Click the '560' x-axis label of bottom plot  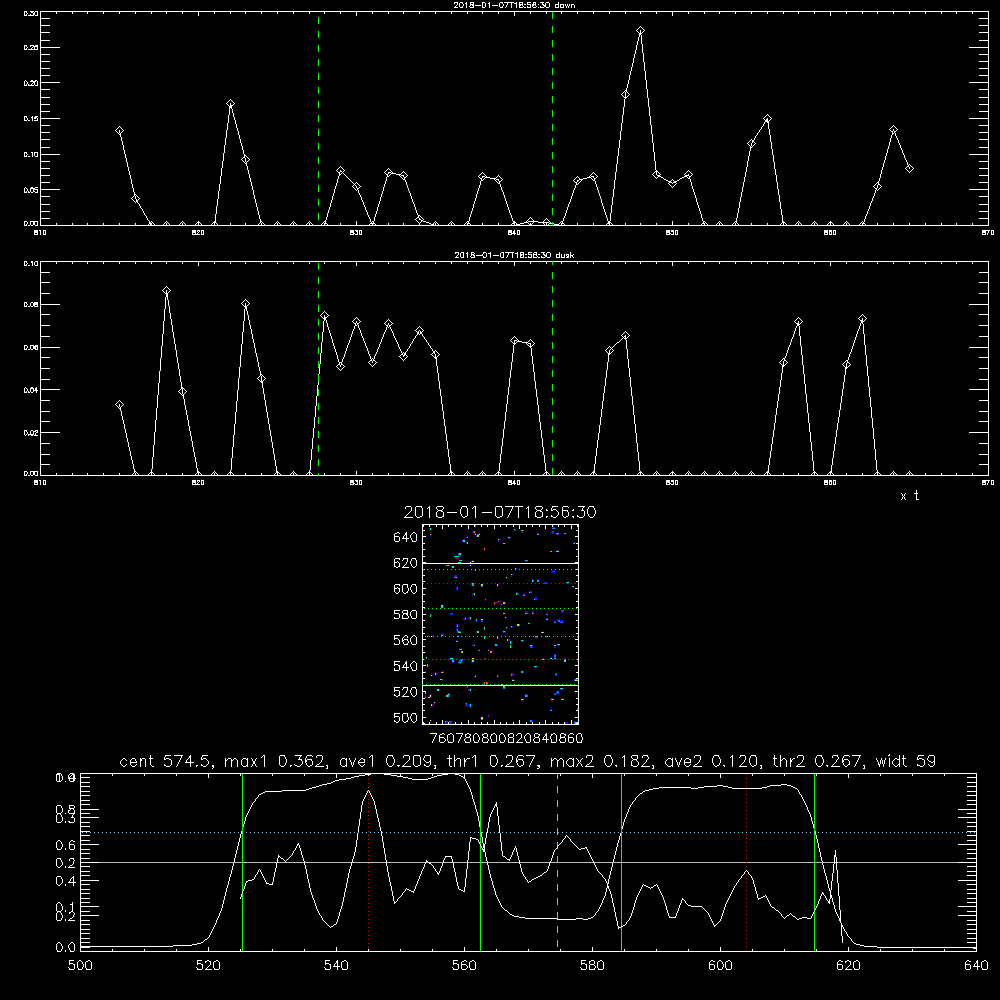tap(464, 966)
